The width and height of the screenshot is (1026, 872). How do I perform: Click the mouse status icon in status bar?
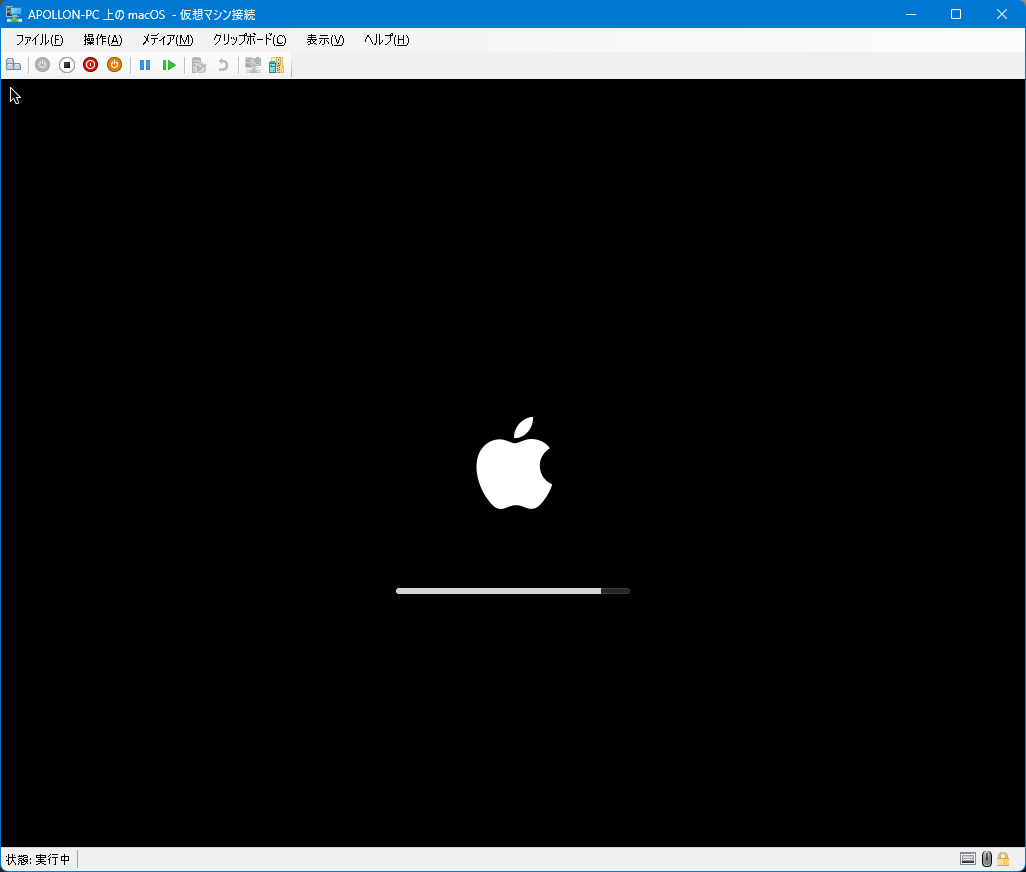[x=987, y=859]
